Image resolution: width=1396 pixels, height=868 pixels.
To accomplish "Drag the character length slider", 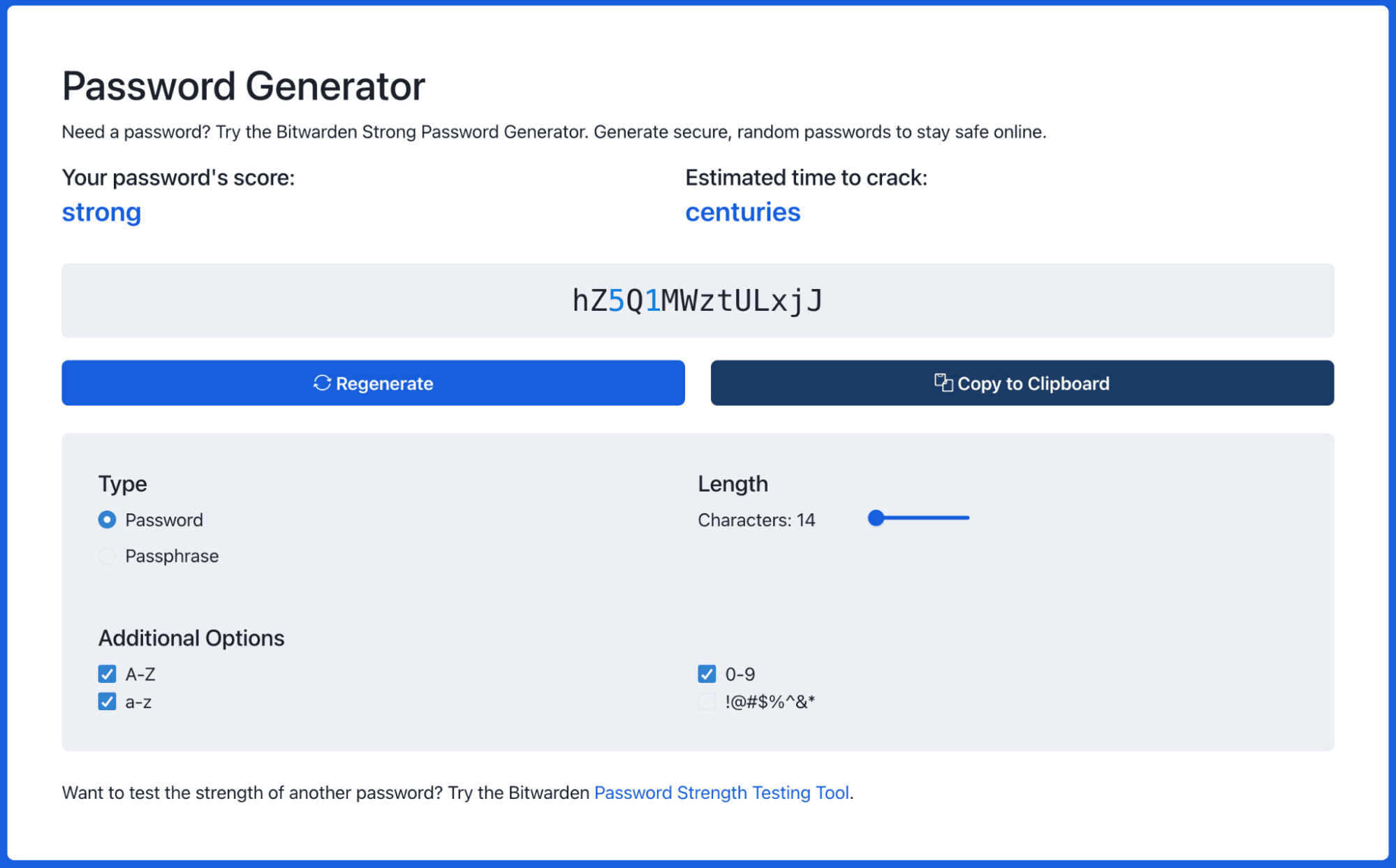I will (876, 518).
